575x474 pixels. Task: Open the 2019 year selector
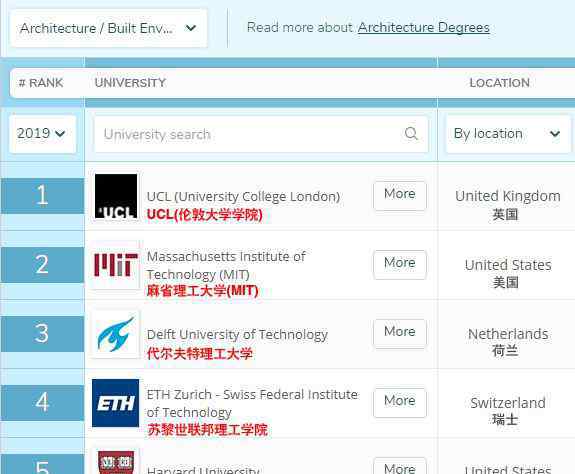(42, 134)
